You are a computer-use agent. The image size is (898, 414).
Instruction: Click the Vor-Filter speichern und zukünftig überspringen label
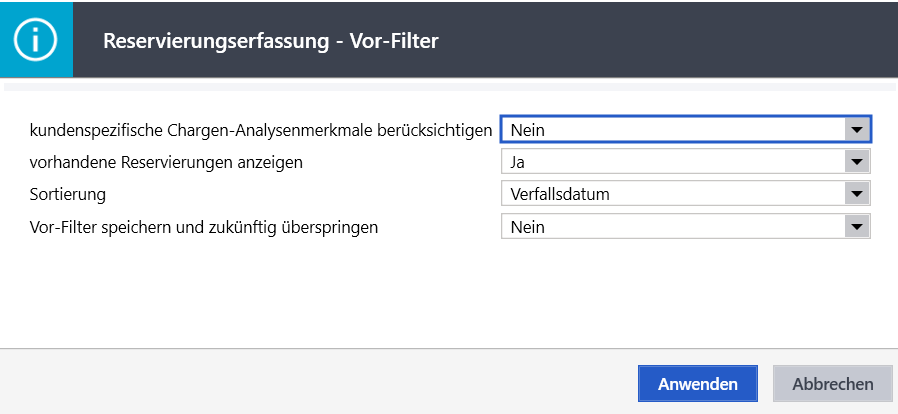click(x=204, y=227)
